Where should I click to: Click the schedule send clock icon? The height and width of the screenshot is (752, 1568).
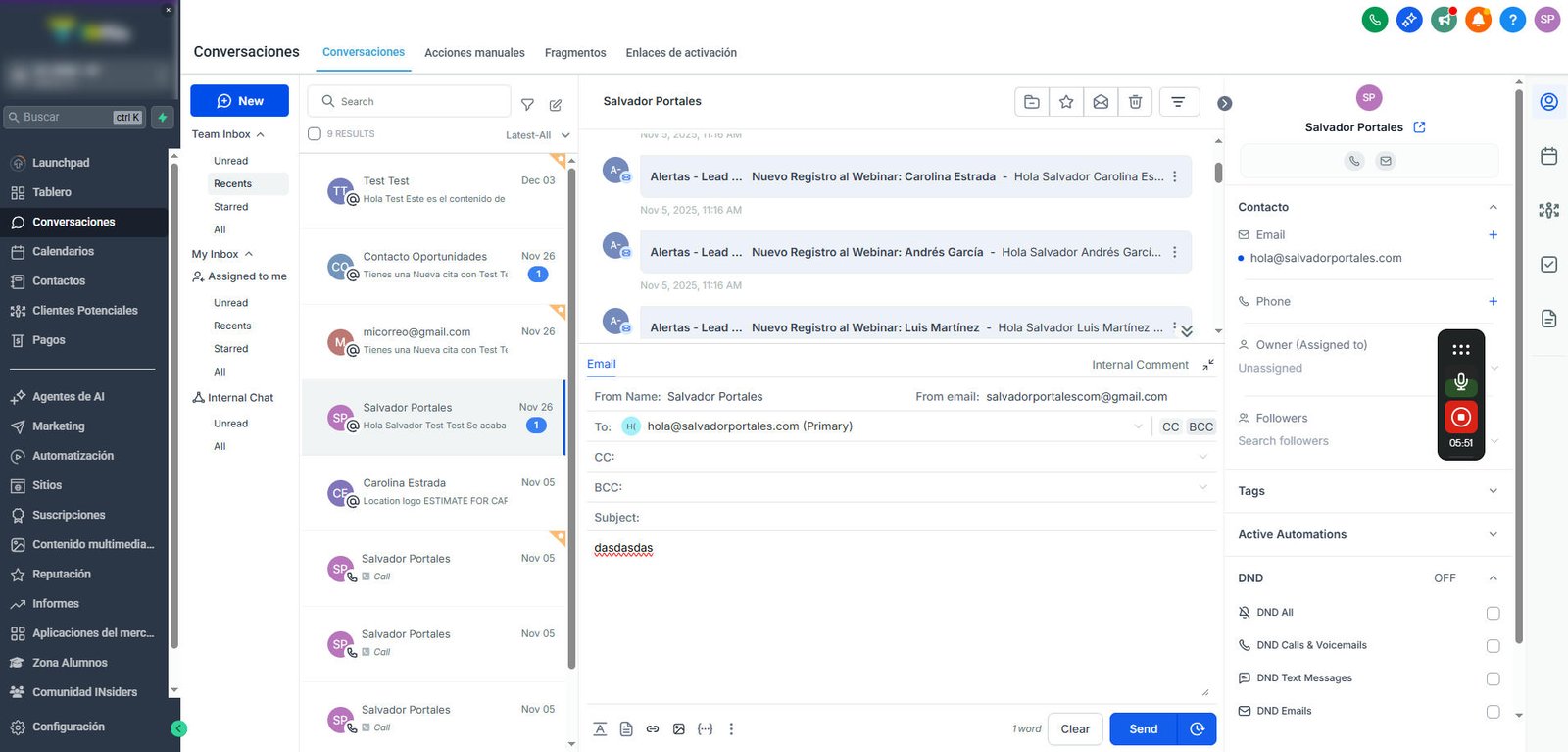click(1197, 729)
